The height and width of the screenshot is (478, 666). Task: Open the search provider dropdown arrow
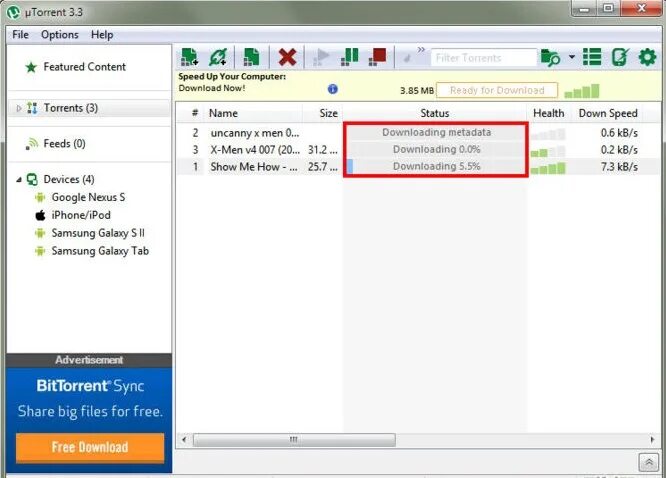572,57
